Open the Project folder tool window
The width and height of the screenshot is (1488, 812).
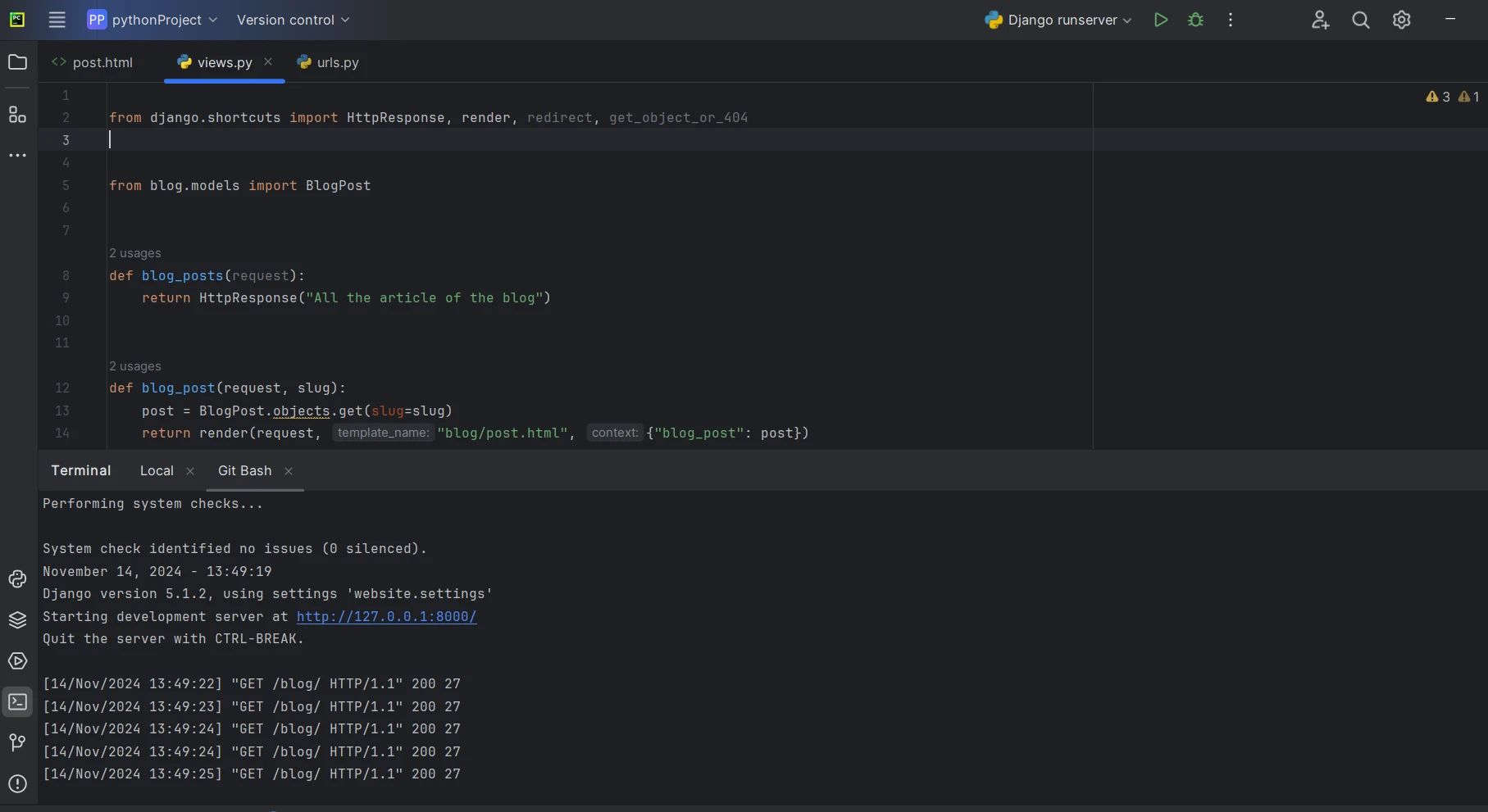[17, 62]
